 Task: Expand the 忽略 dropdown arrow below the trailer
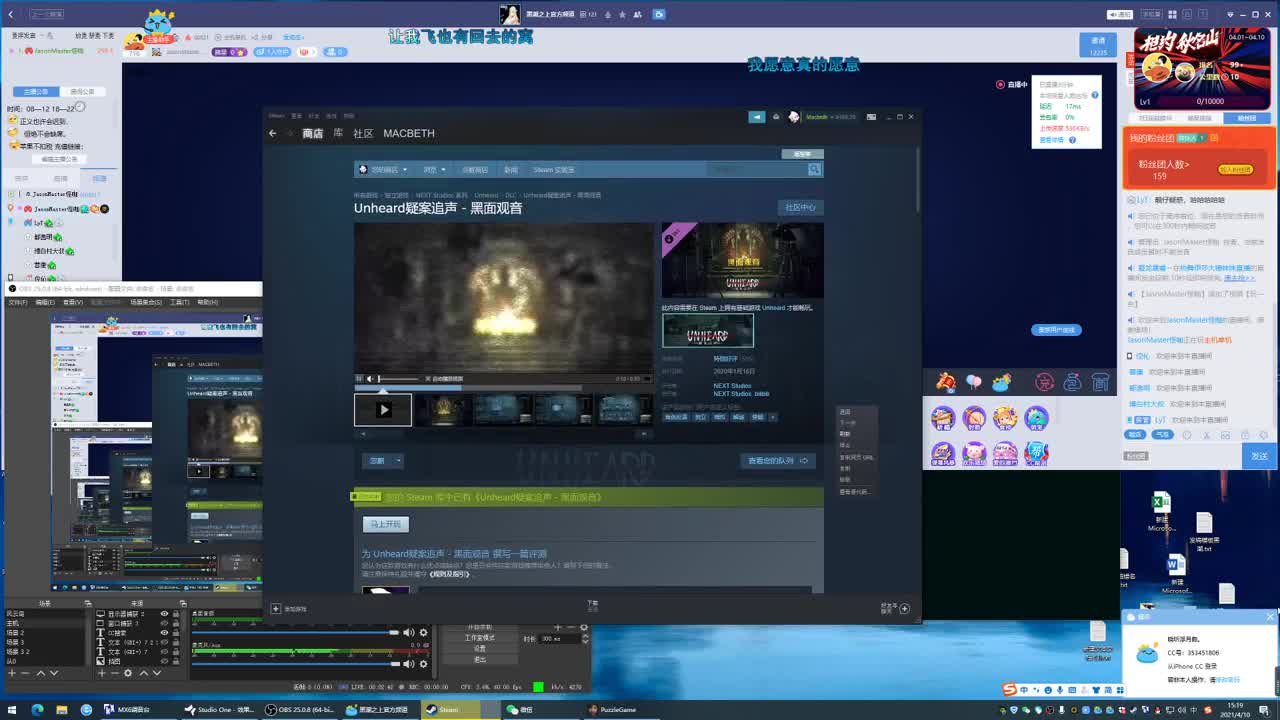[x=398, y=461]
